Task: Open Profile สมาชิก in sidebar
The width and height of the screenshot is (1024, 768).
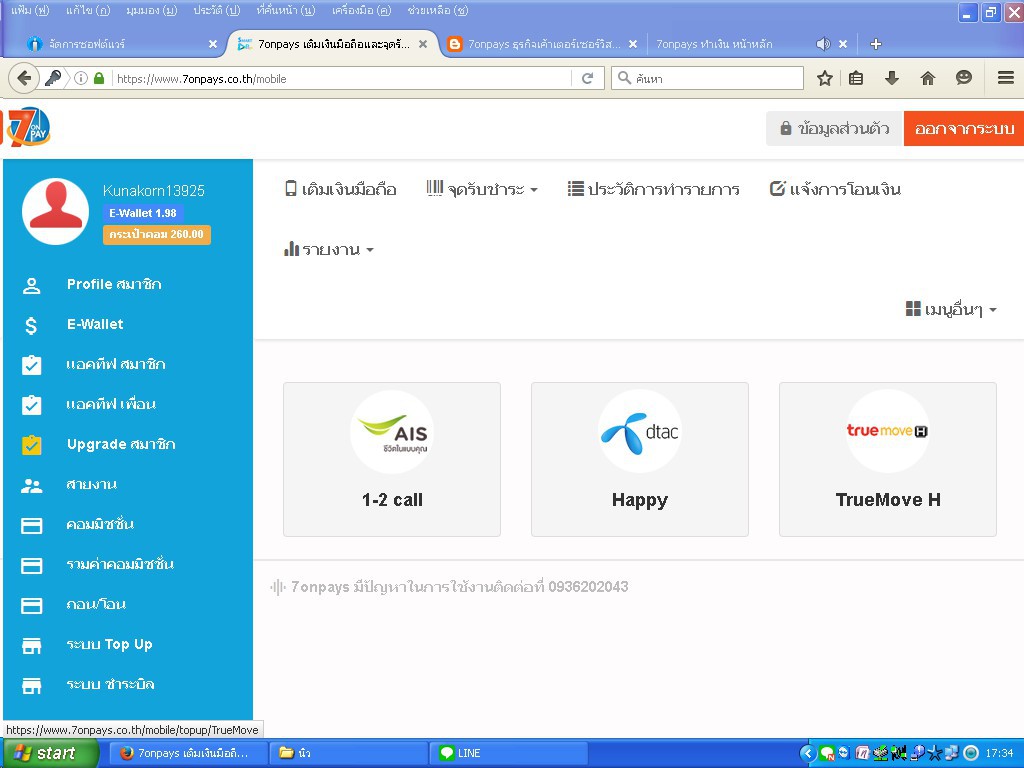Action: click(x=114, y=284)
